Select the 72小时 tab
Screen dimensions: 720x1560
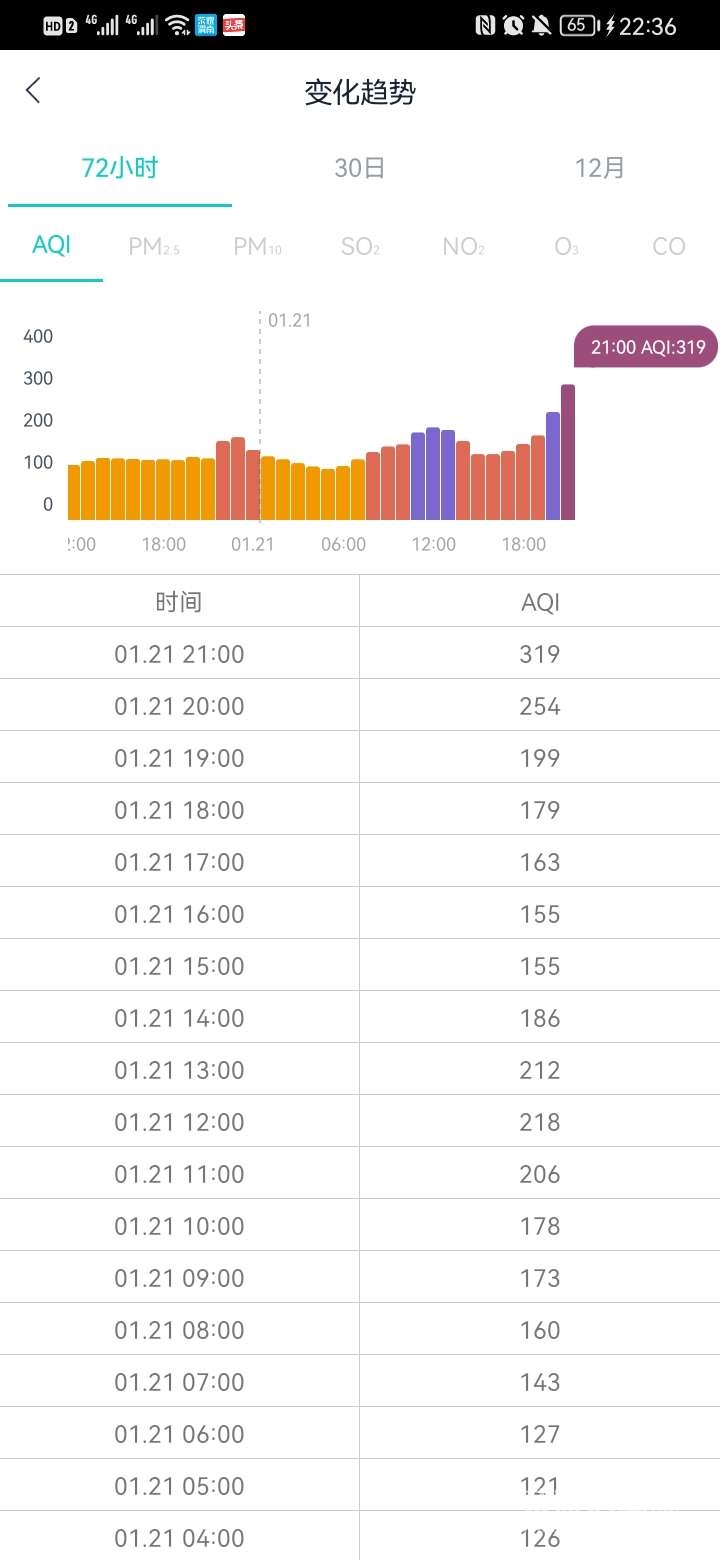pos(120,168)
